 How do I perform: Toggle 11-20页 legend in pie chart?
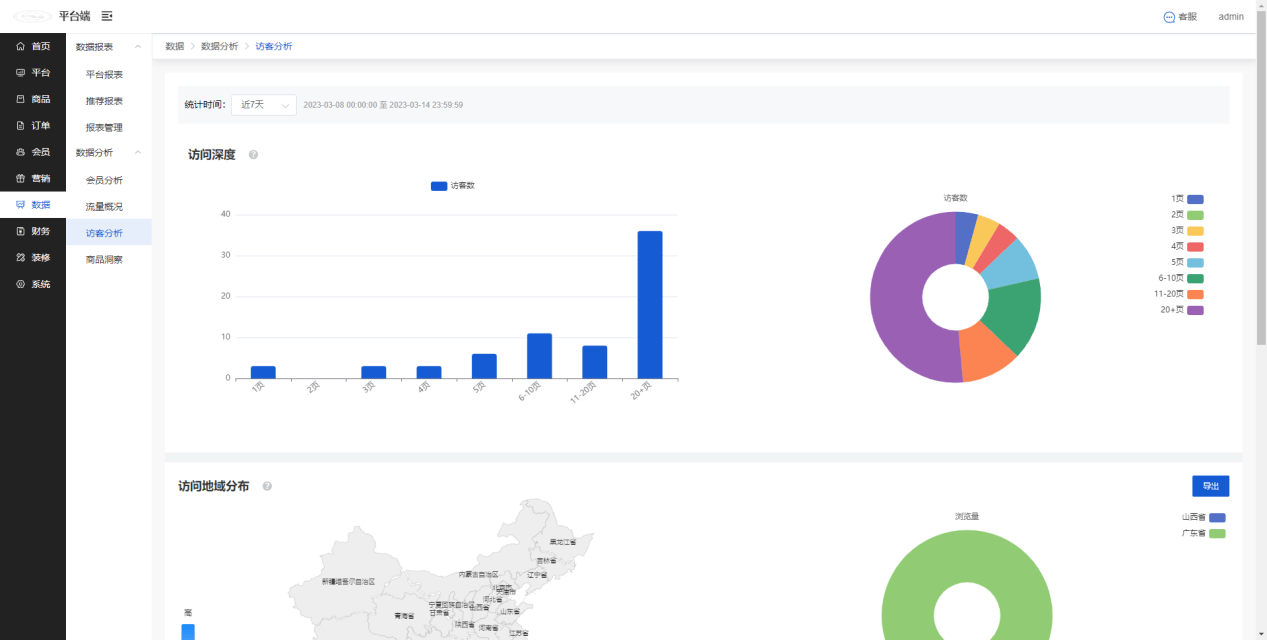1179,294
